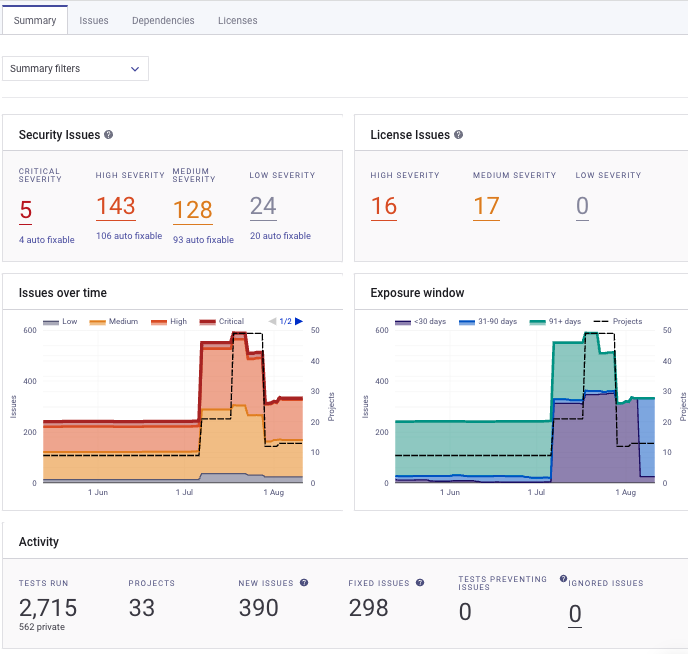The width and height of the screenshot is (688, 654).
Task: Open the Dependencies tab
Action: pyautogui.click(x=163, y=20)
